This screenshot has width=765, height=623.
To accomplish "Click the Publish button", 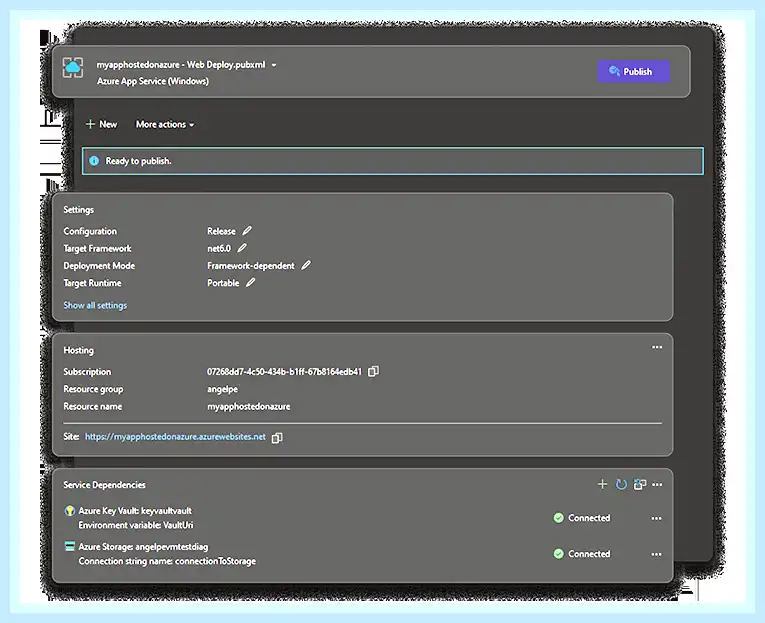I will [633, 71].
